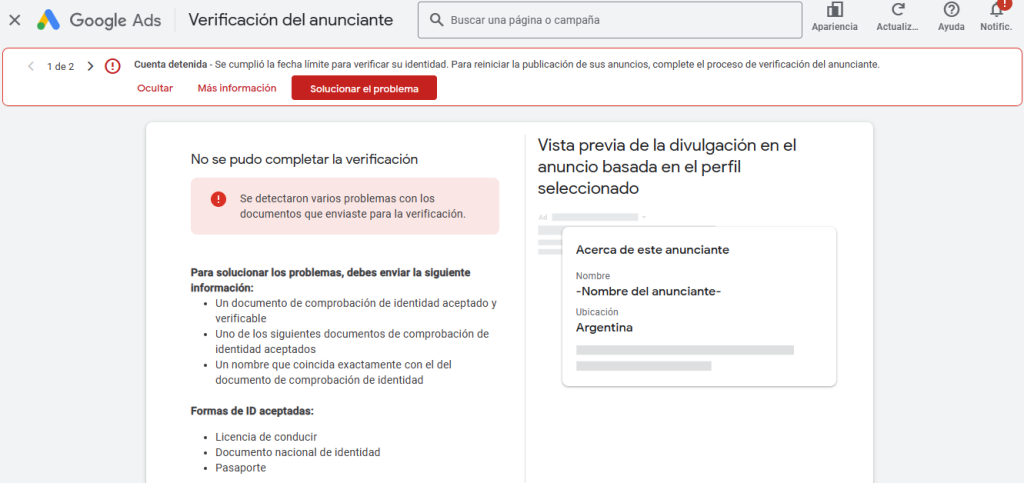
Task: Click the Actualizar refresh icon
Action: [899, 10]
